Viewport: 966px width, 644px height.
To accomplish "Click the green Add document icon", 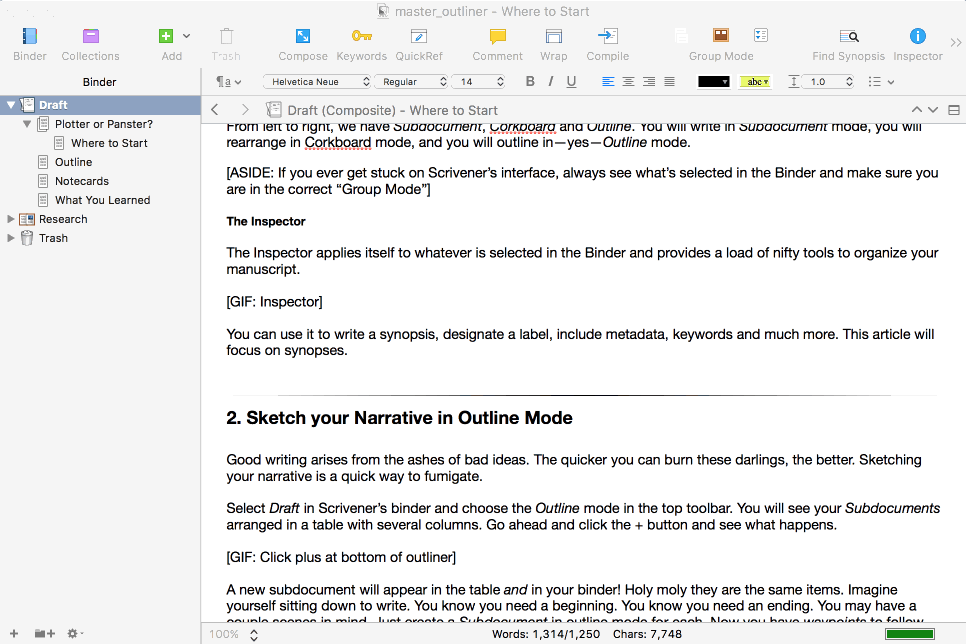I will click(x=166, y=36).
